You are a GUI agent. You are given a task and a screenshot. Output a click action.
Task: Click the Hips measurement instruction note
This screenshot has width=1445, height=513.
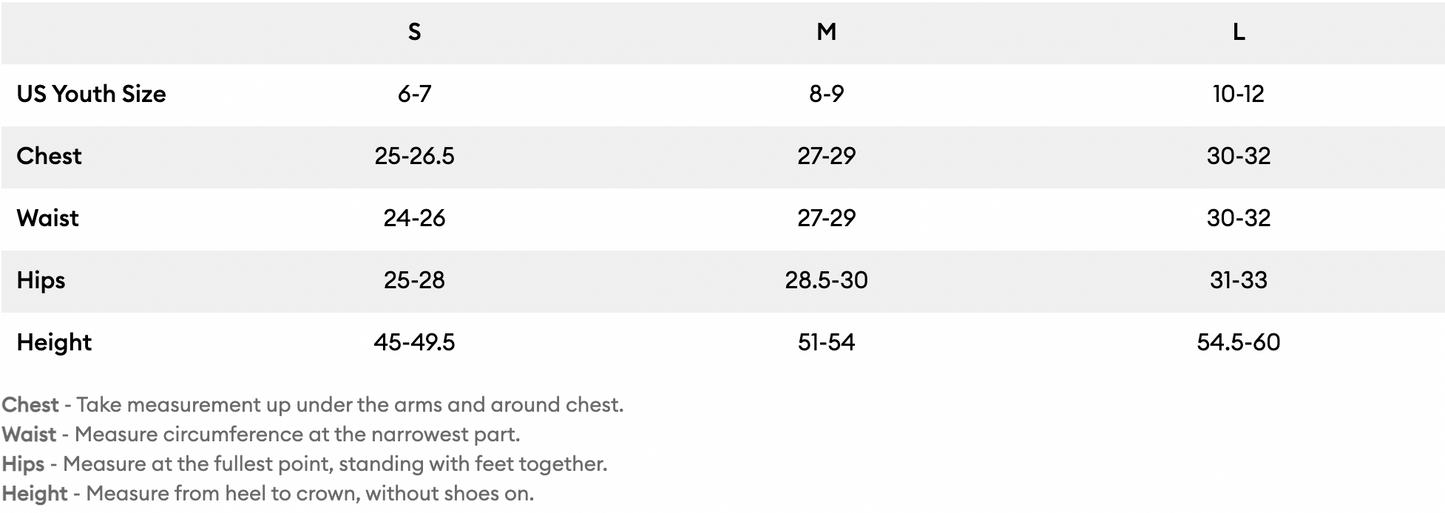coord(304,464)
